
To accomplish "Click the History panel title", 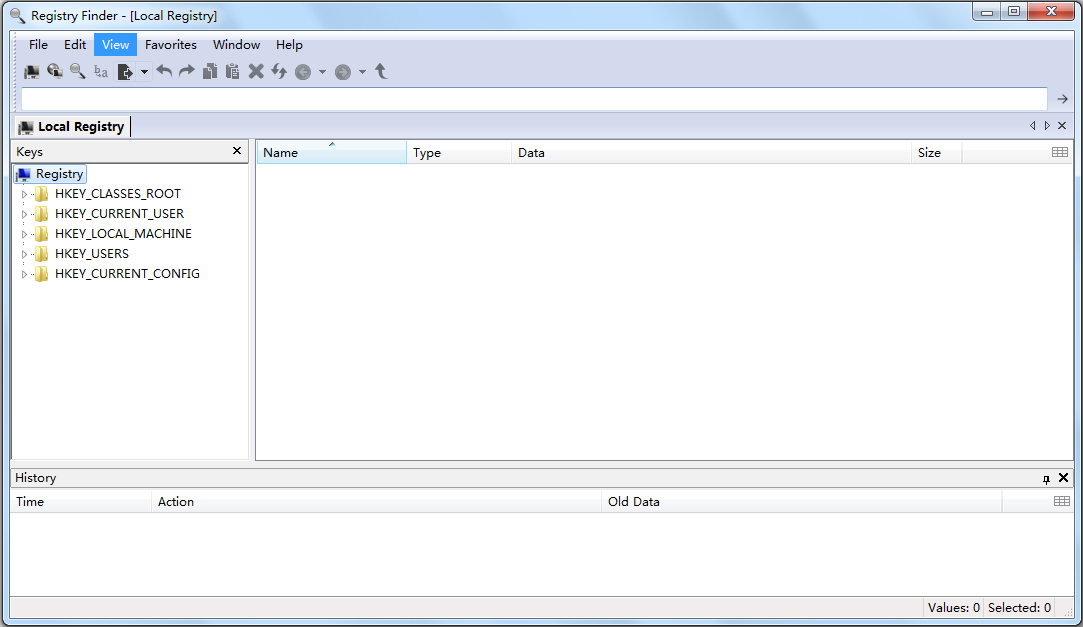I will pyautogui.click(x=35, y=478).
